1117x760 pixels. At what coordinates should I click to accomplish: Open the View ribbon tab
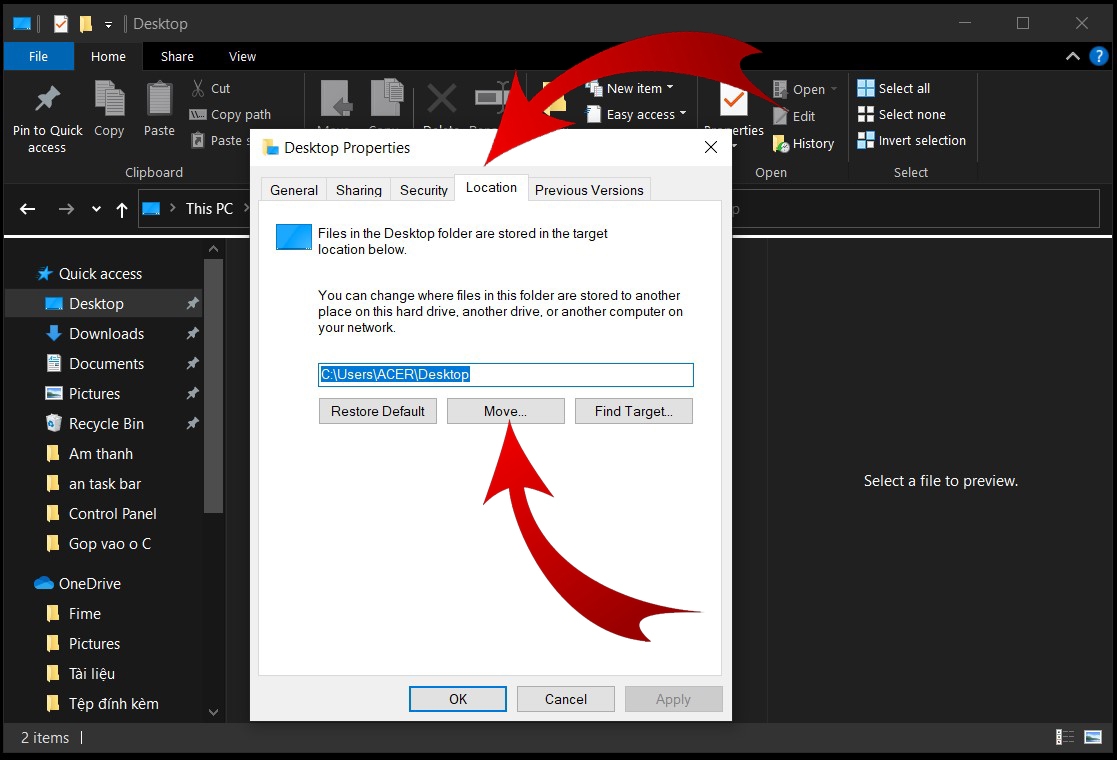pos(242,56)
